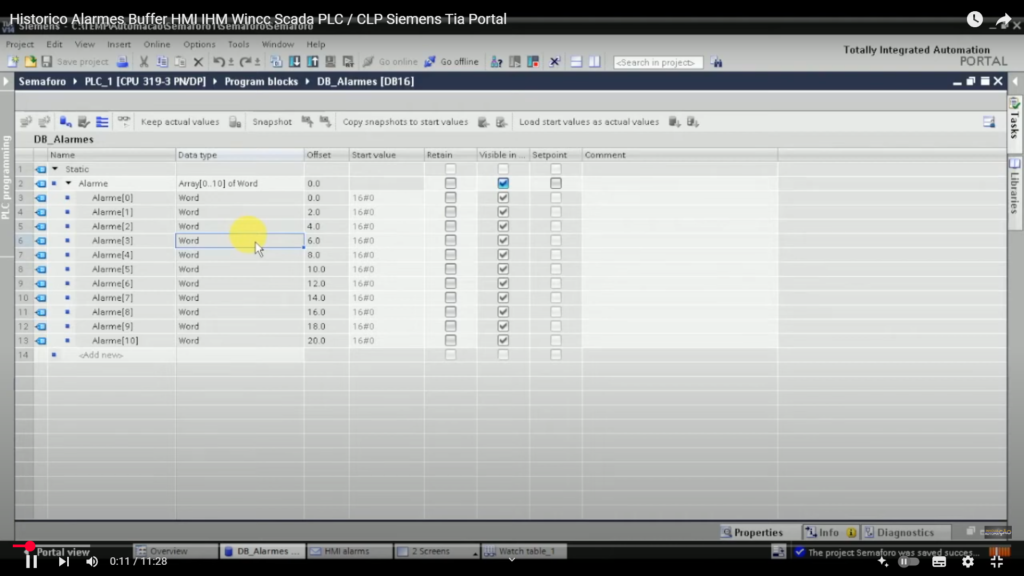Screen dimensions: 1024x576
Task: Click the Undo arrow icon
Action: (x=219, y=62)
